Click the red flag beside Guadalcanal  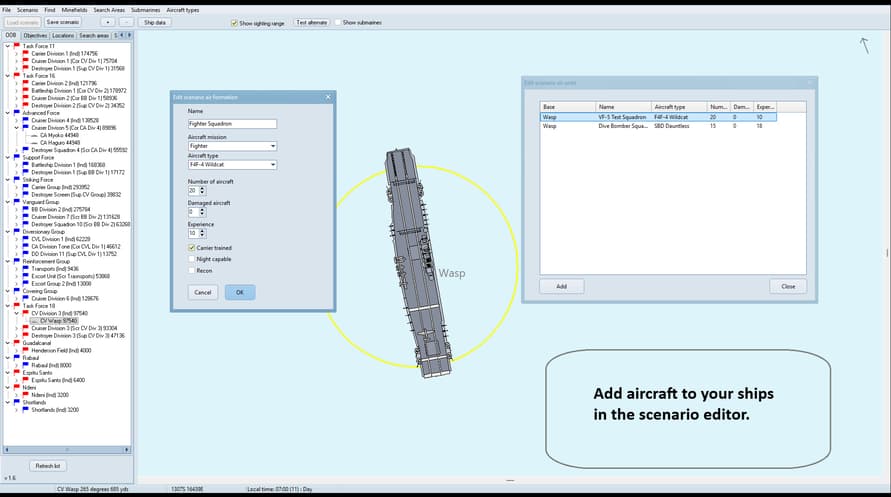tap(16, 342)
